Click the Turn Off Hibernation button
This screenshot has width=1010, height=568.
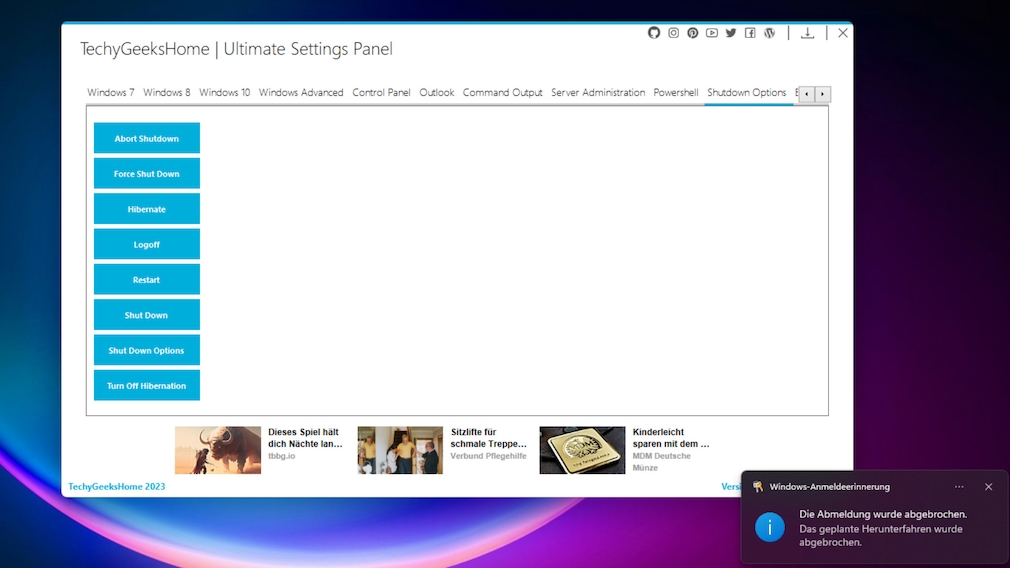click(147, 386)
